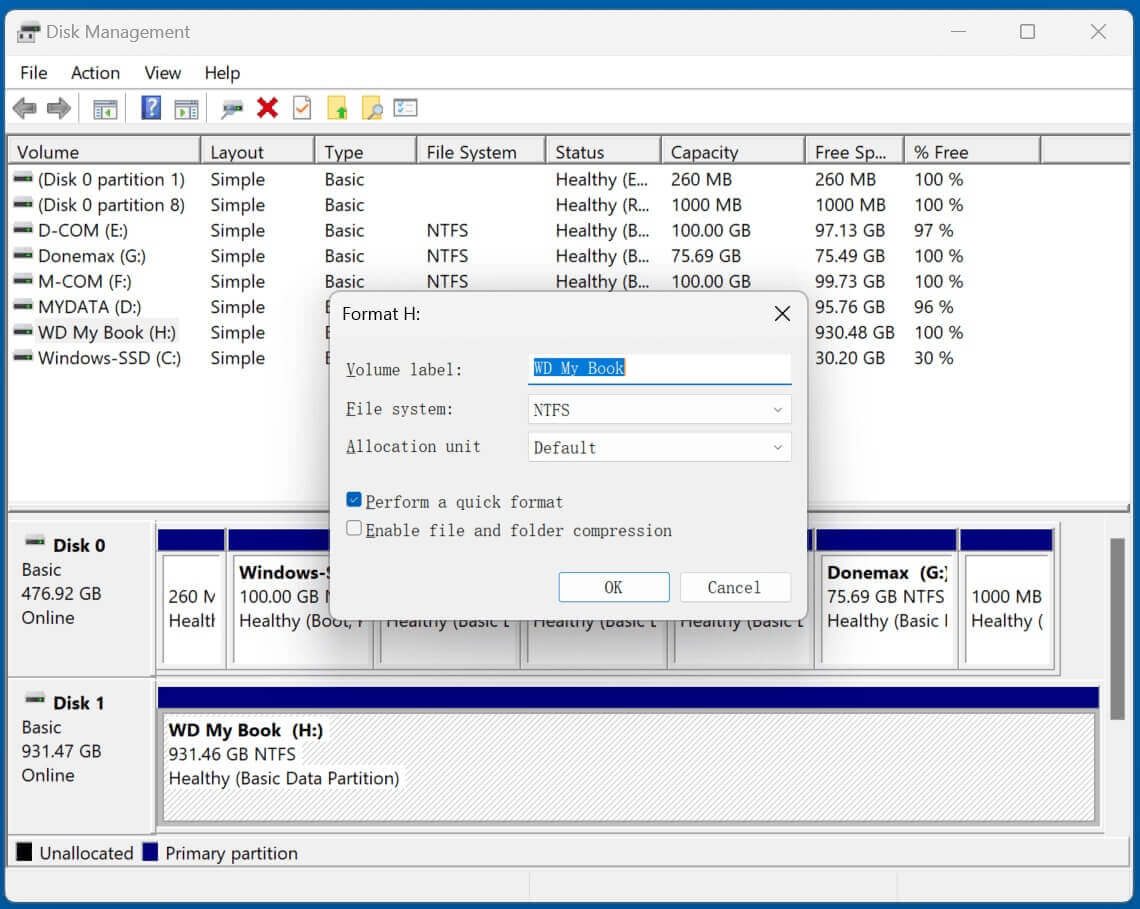Open the View menu

tap(161, 72)
